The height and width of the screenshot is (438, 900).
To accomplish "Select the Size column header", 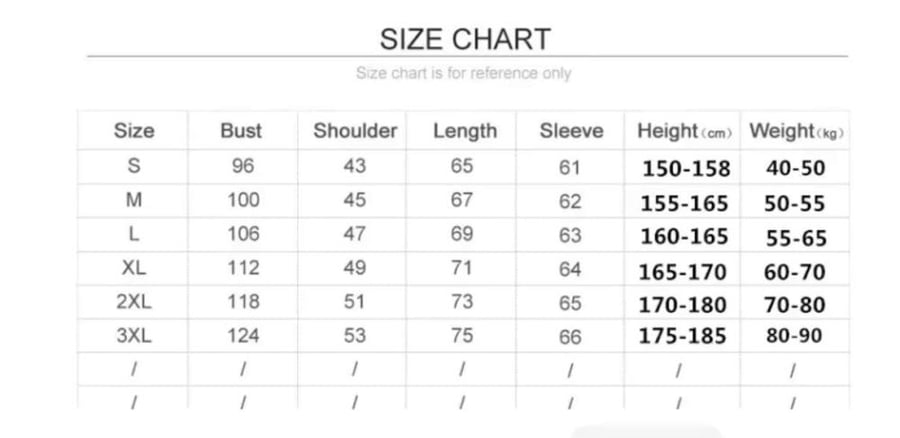I will click(x=134, y=131).
